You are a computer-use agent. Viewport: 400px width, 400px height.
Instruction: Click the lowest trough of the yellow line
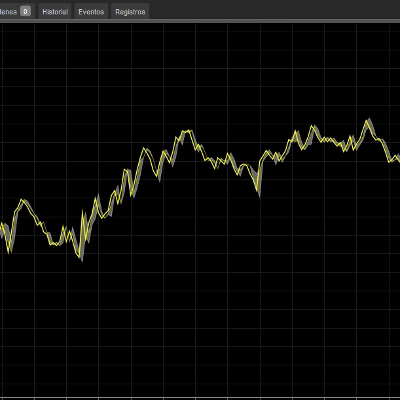click(81, 258)
